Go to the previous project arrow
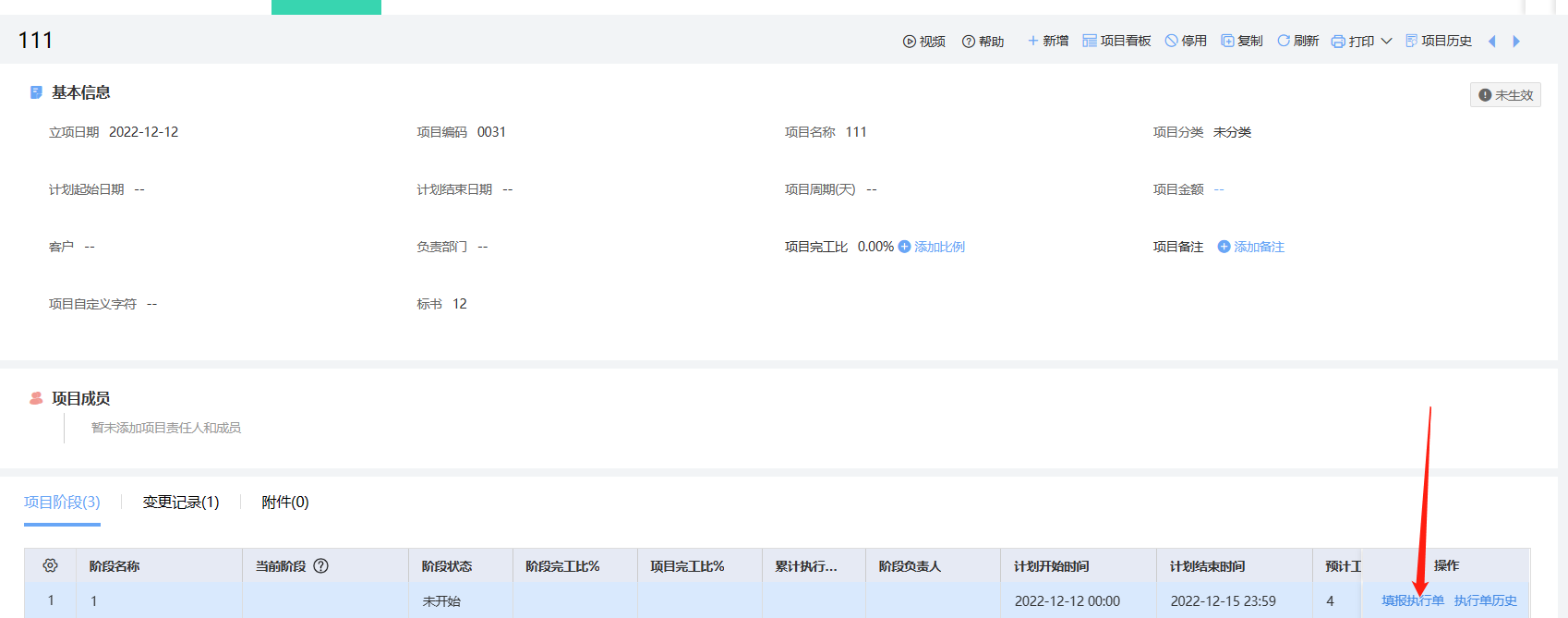Image resolution: width=1568 pixels, height=618 pixels. coord(1491,42)
